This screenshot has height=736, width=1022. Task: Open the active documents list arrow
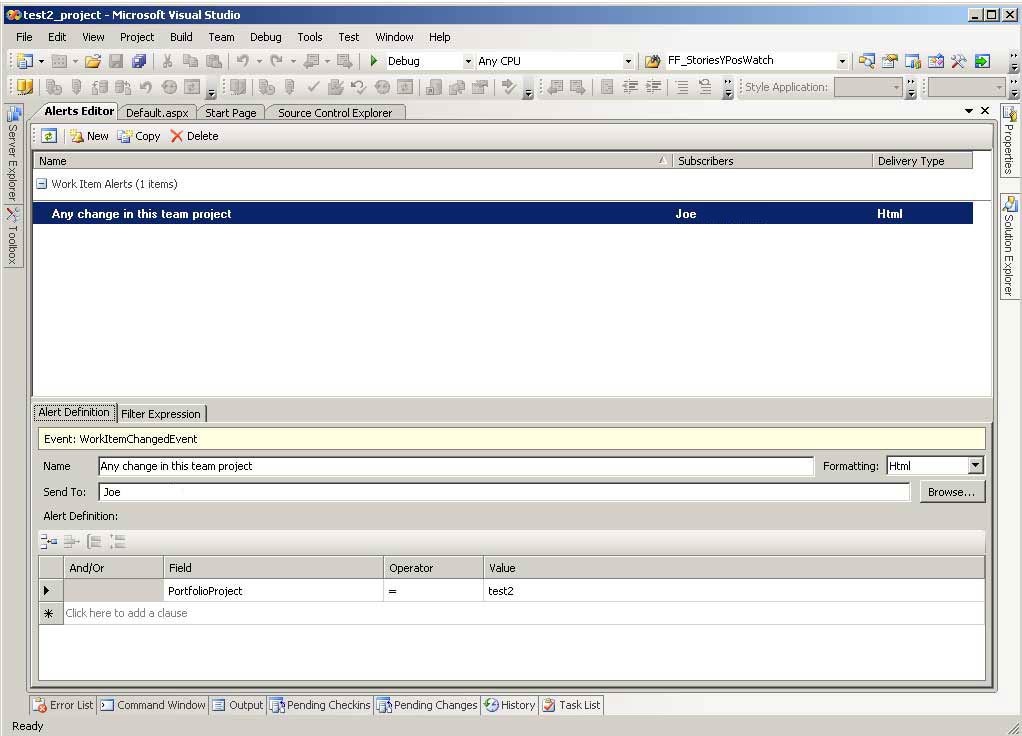969,111
